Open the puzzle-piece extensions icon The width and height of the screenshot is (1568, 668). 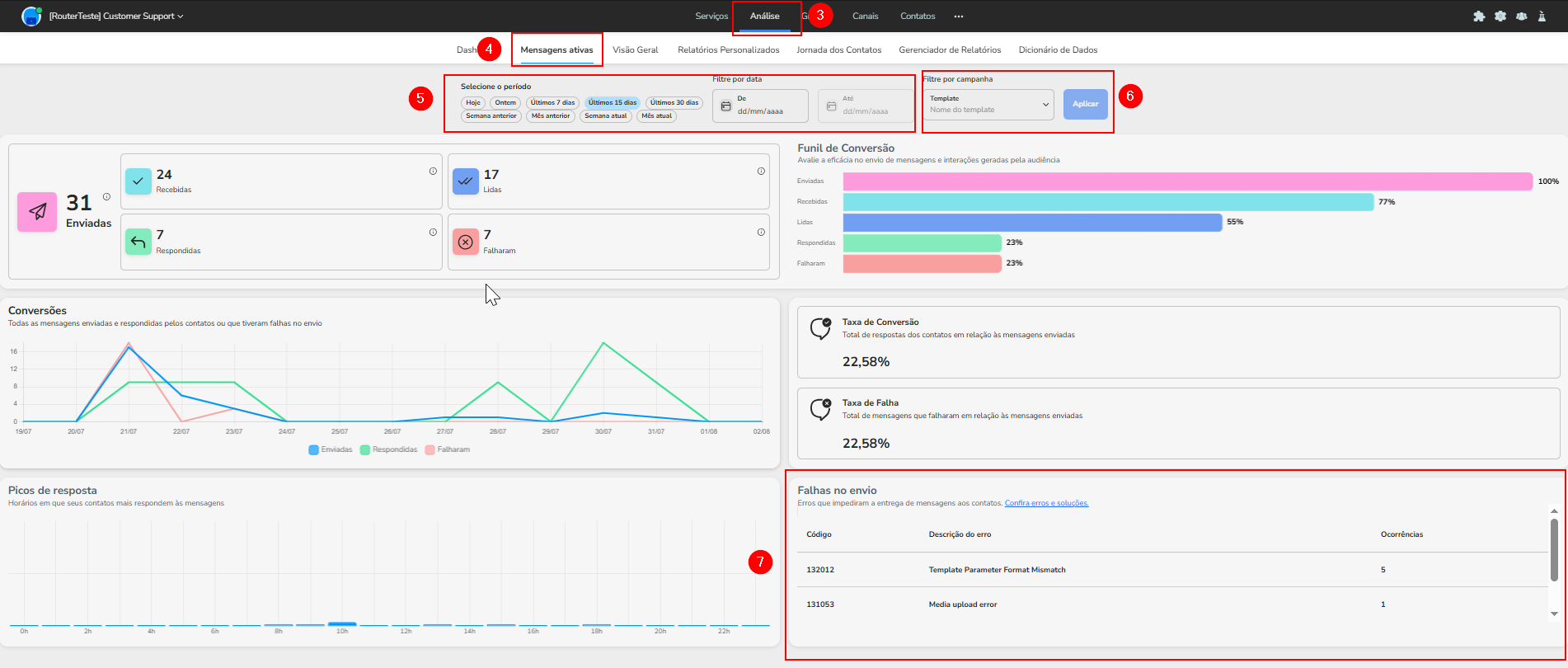click(x=1480, y=16)
